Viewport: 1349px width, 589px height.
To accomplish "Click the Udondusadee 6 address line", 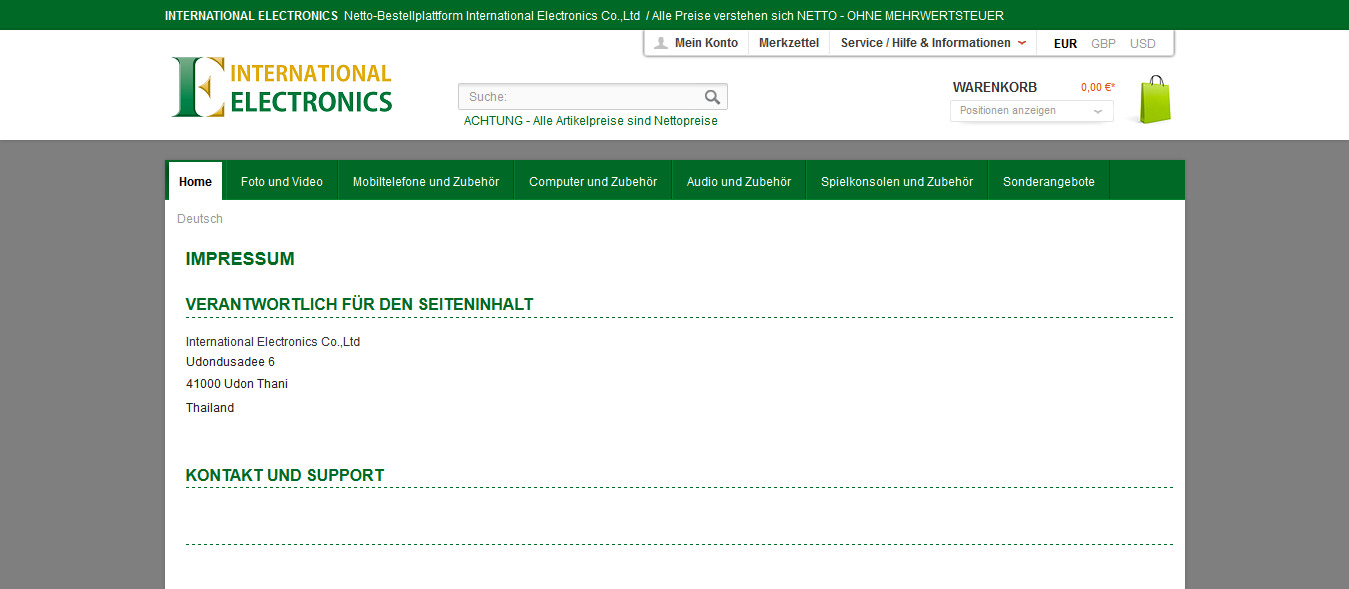I will [230, 362].
